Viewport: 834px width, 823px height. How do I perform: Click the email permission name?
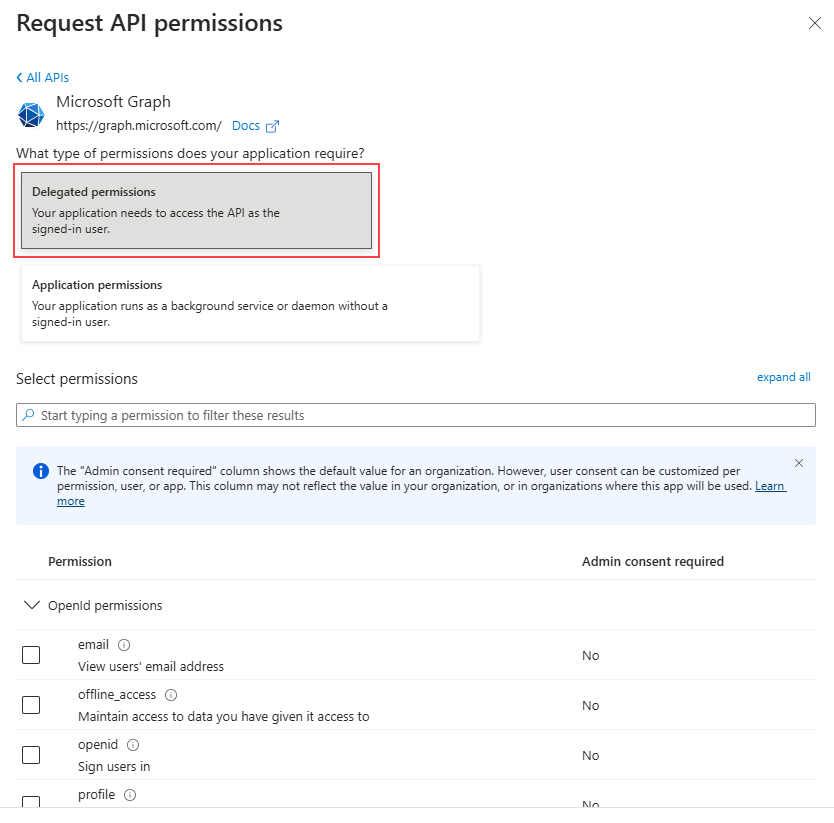[x=93, y=645]
